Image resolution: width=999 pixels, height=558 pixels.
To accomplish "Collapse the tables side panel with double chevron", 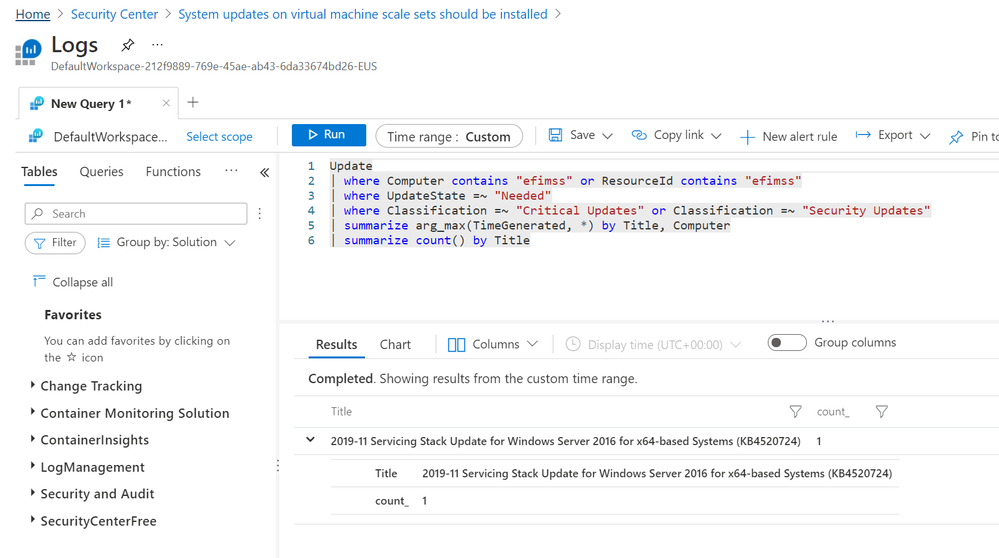I will 264,172.
